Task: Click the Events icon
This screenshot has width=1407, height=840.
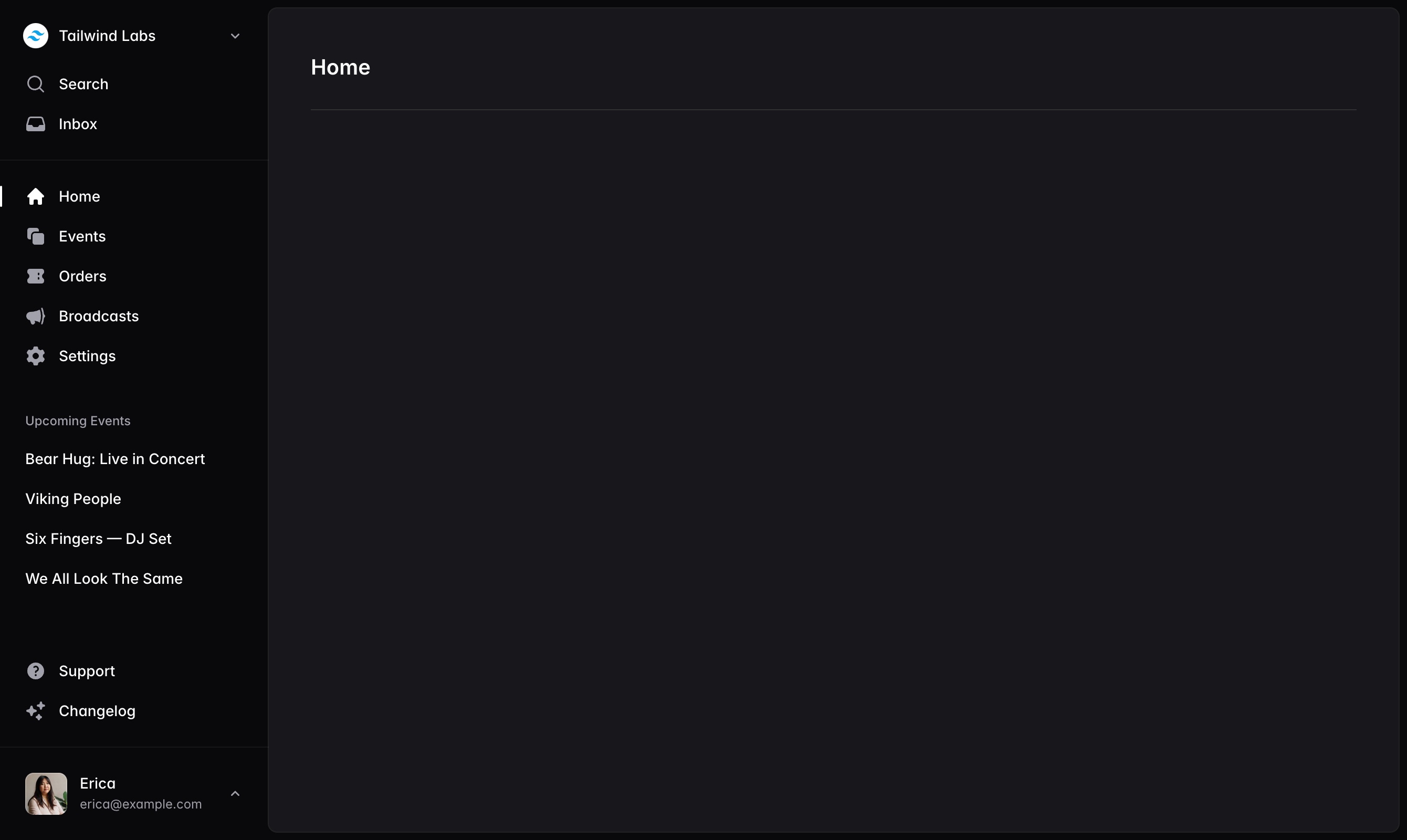Action: pos(35,236)
